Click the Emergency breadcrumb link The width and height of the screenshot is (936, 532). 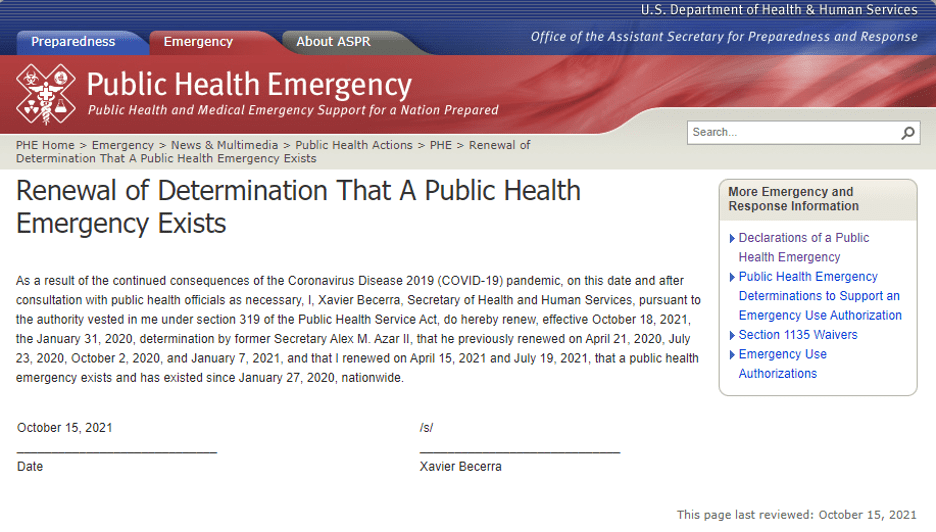coord(123,145)
